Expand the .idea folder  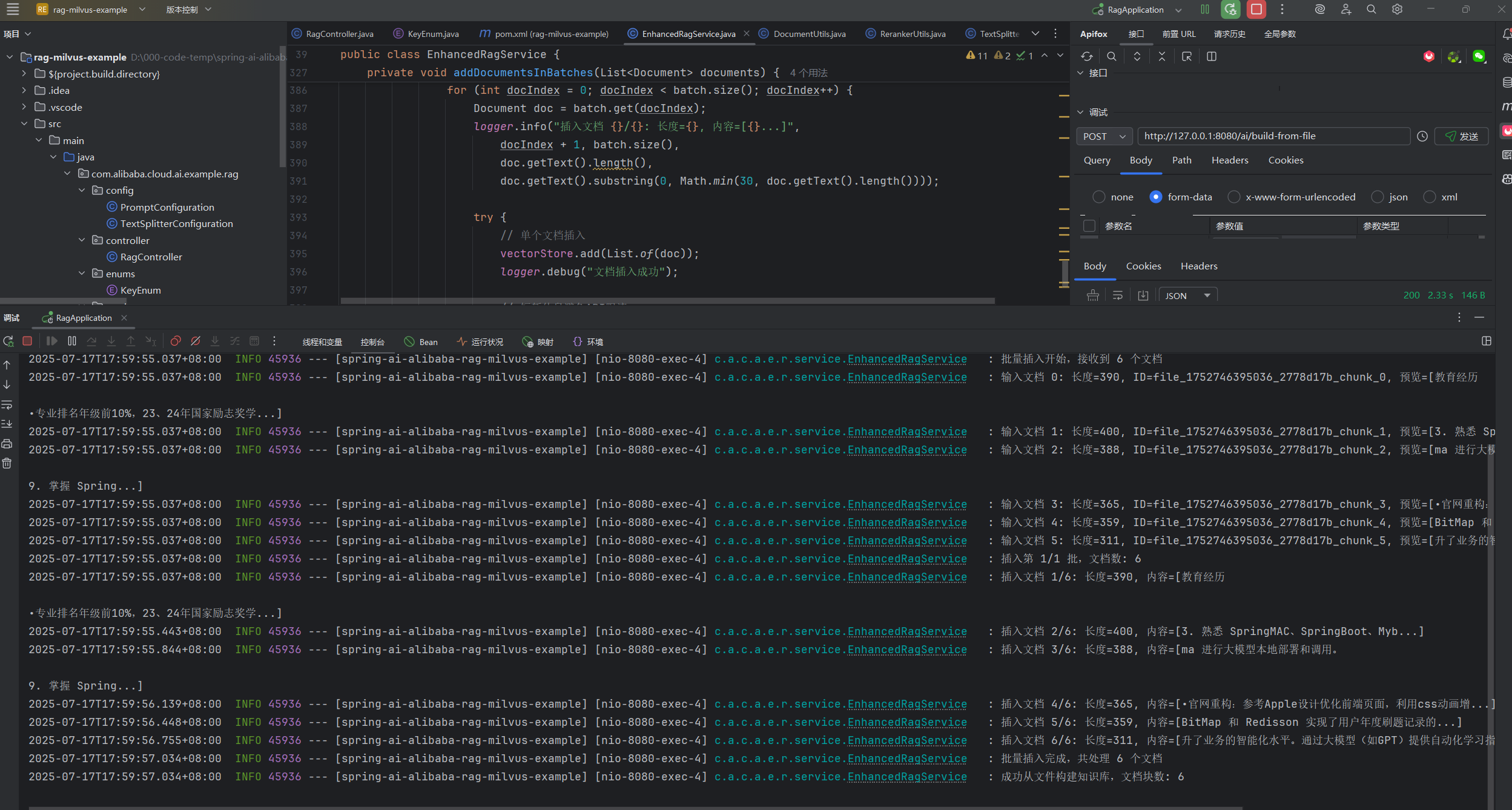[x=24, y=90]
